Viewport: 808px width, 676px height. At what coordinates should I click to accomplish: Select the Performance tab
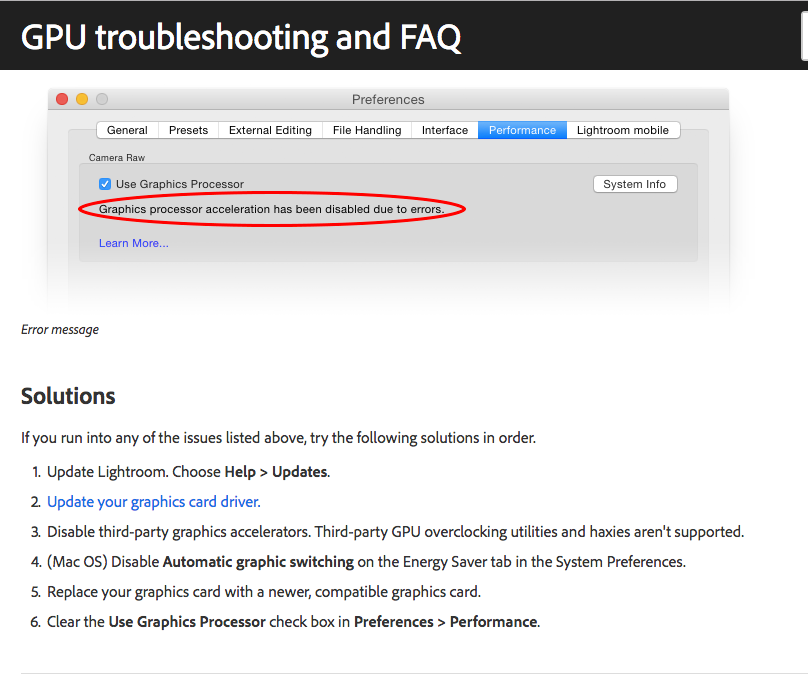coord(523,130)
